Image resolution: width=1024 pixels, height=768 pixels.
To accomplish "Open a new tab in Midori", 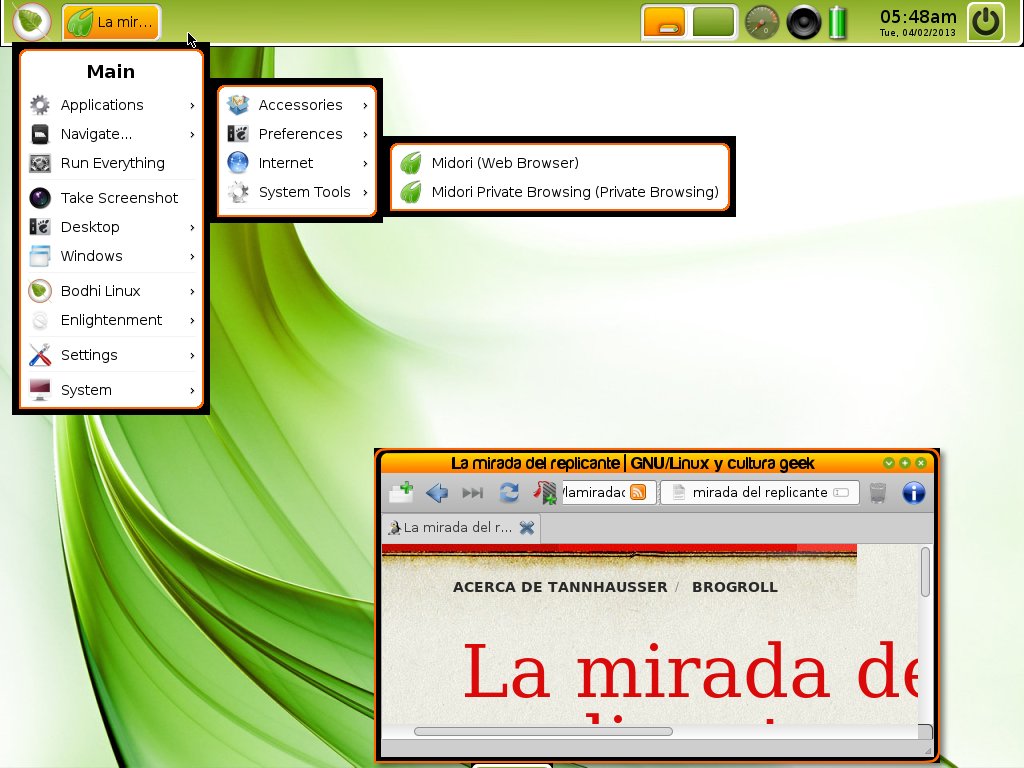I will (x=401, y=492).
